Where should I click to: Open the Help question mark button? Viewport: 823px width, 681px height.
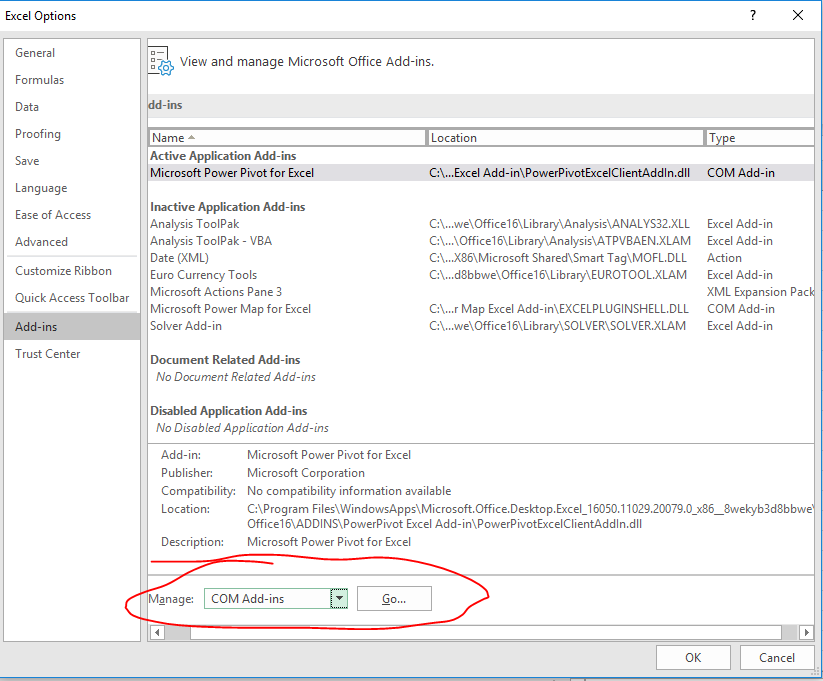753,15
